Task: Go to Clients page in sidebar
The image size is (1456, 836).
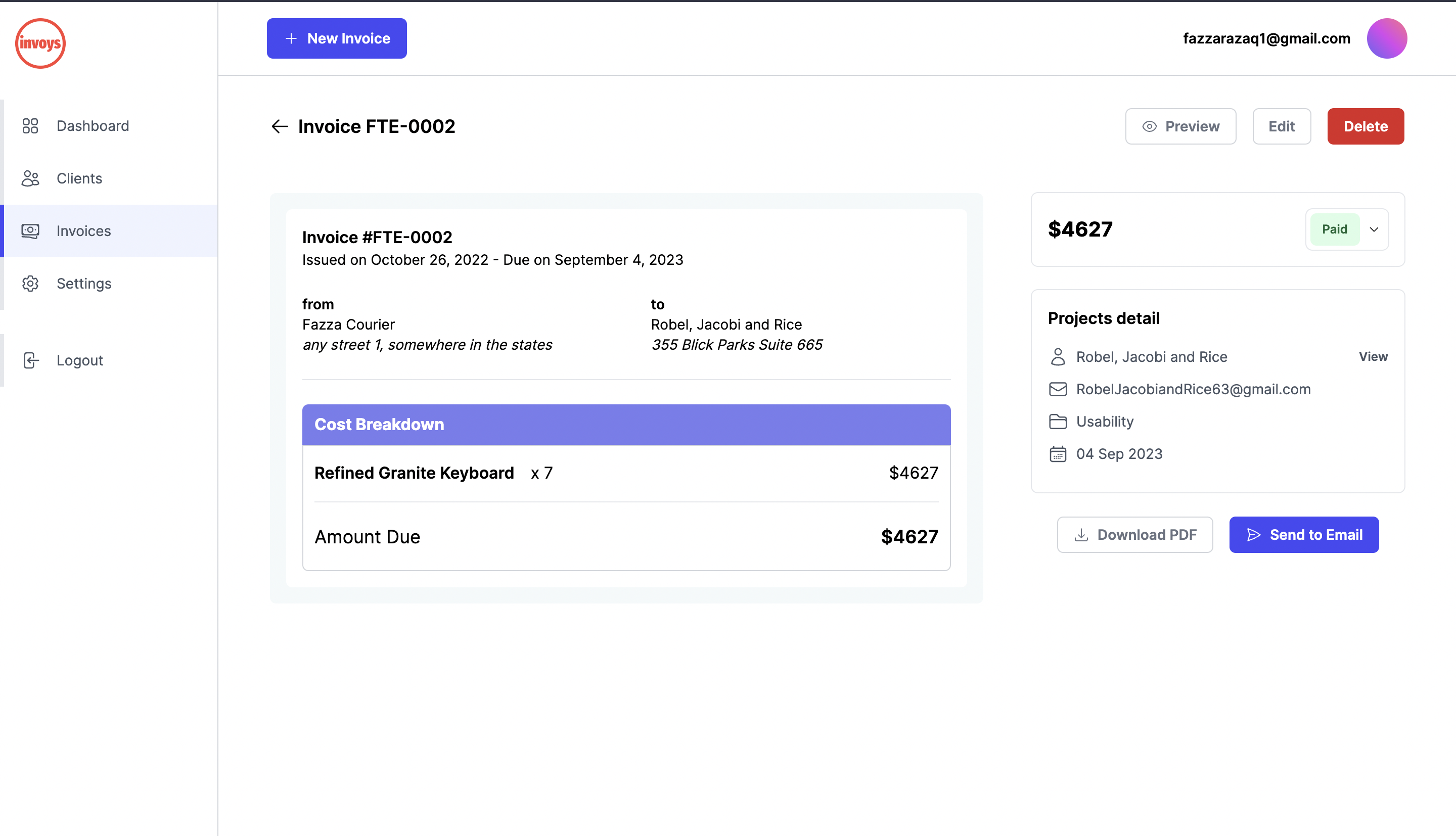Action: pyautogui.click(x=79, y=178)
